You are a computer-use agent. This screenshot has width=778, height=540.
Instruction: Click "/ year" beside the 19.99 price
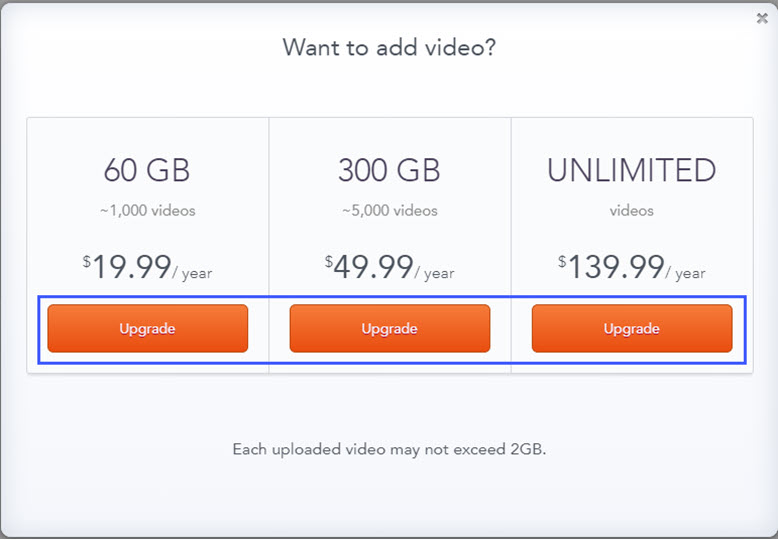(x=193, y=273)
